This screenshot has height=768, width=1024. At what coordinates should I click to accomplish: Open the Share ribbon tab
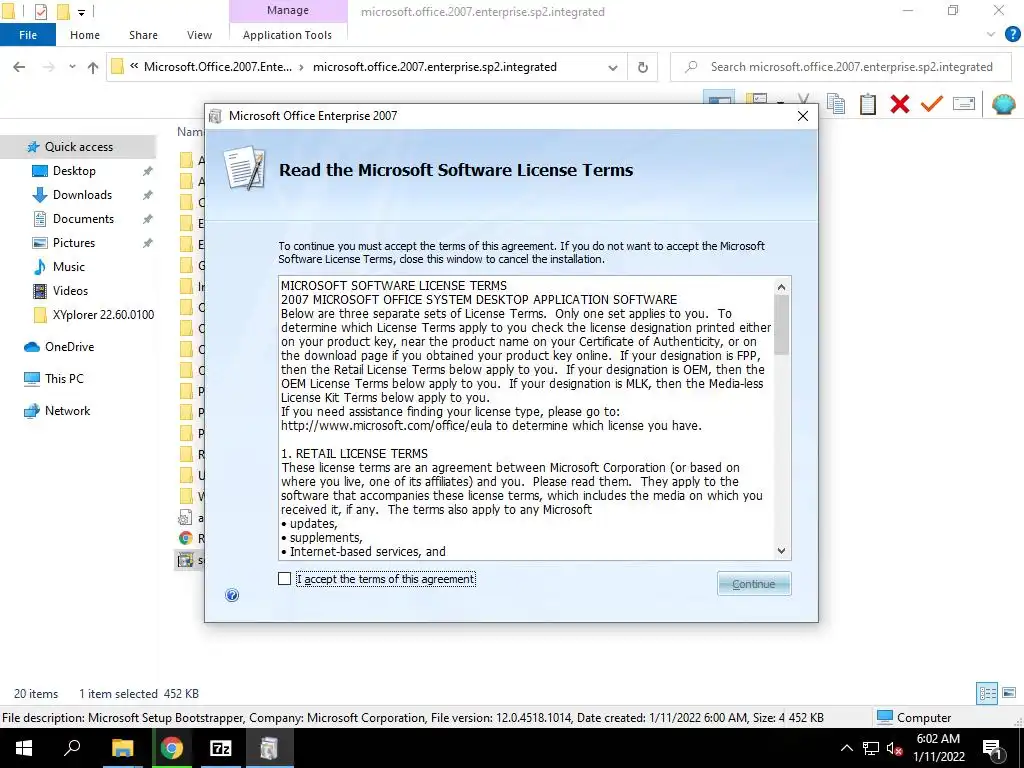[x=143, y=35]
